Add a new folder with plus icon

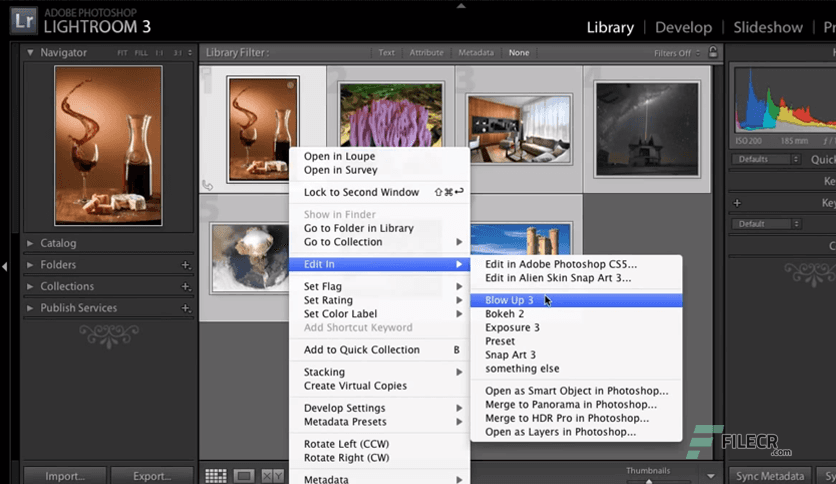point(186,265)
